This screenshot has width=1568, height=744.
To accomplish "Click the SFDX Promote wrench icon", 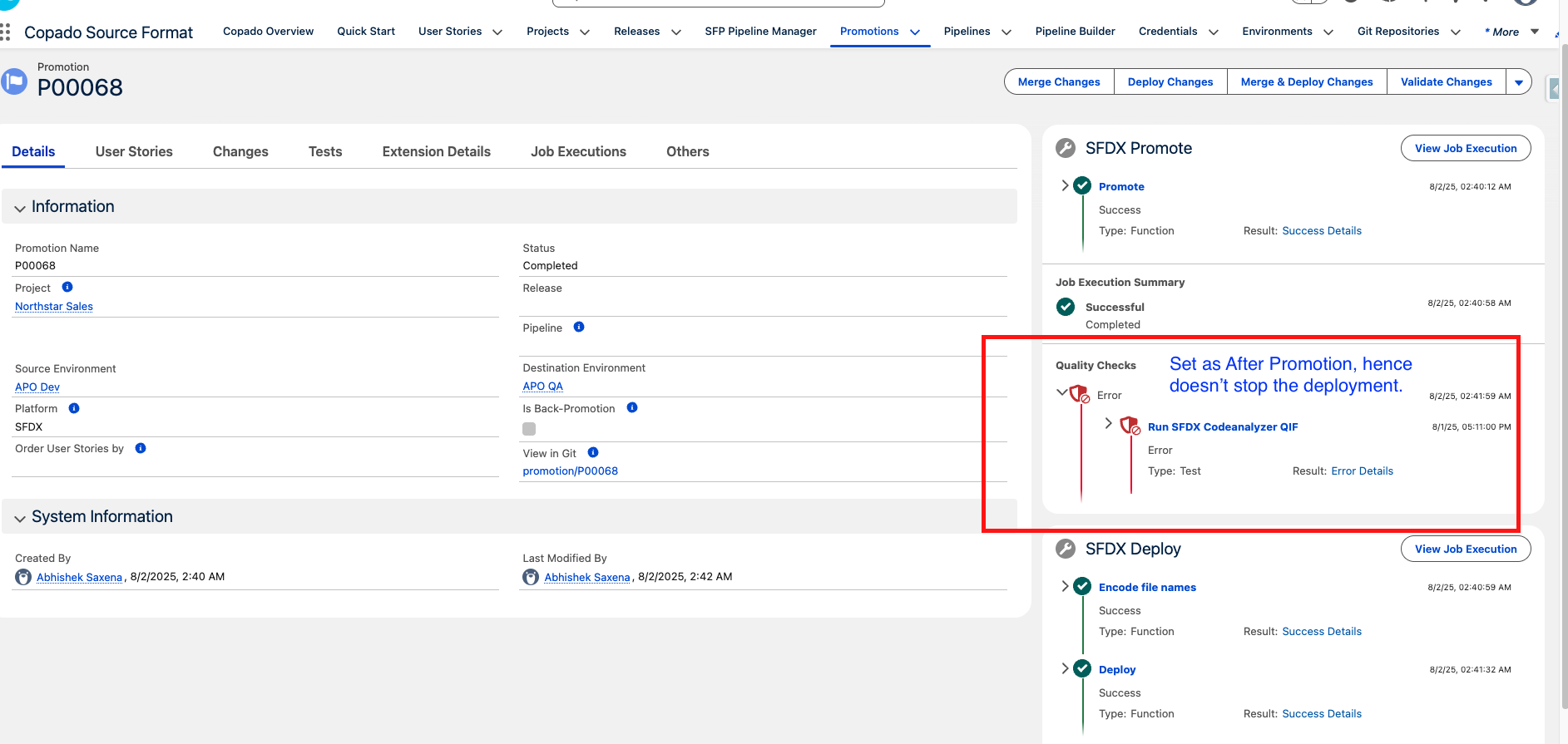I will tap(1066, 148).
